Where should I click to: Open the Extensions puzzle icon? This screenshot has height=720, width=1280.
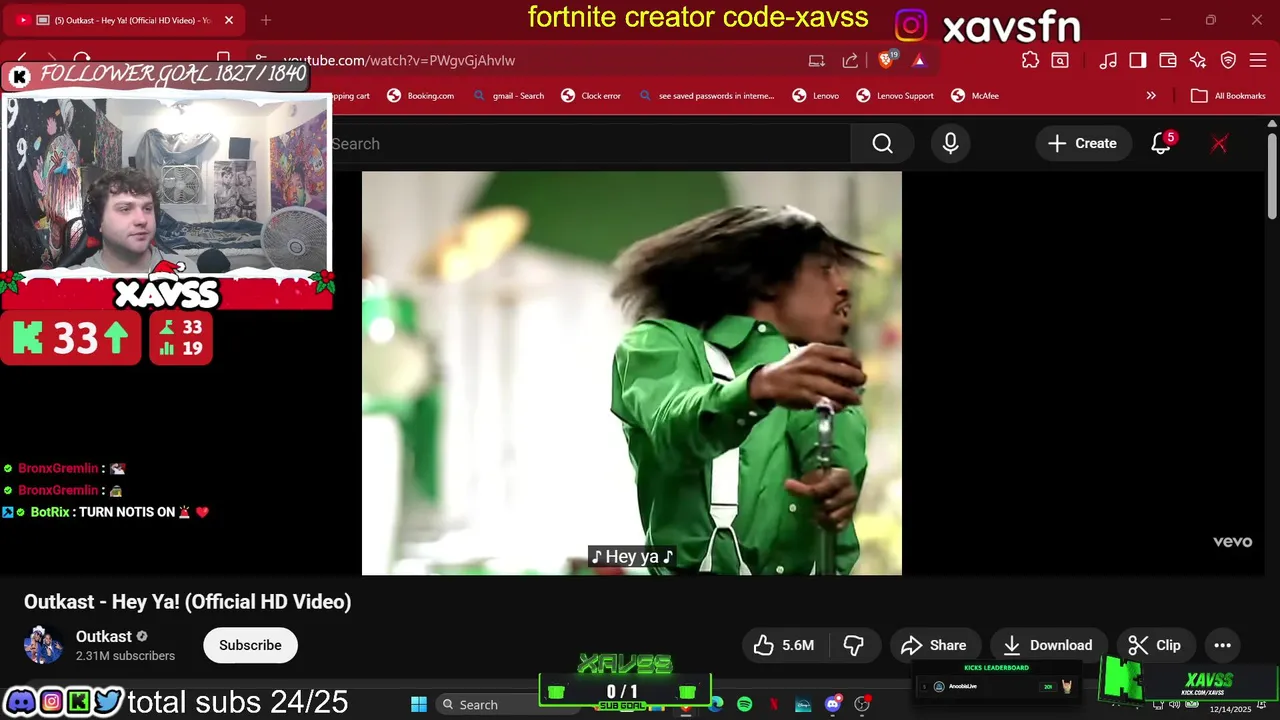(x=1030, y=60)
